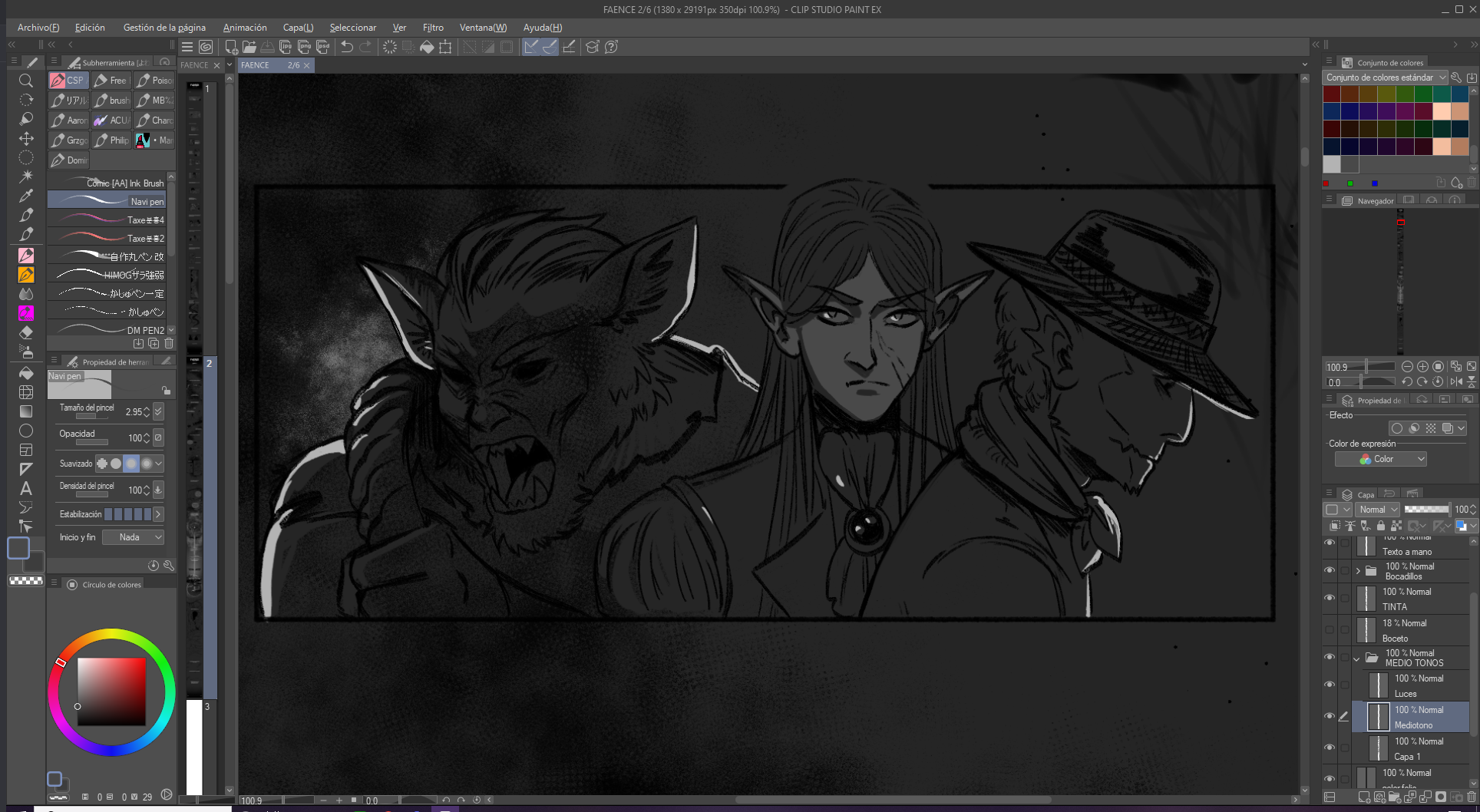Toggle Snap to ruler in command bar
The height and width of the screenshot is (812, 1480).
[x=531, y=47]
